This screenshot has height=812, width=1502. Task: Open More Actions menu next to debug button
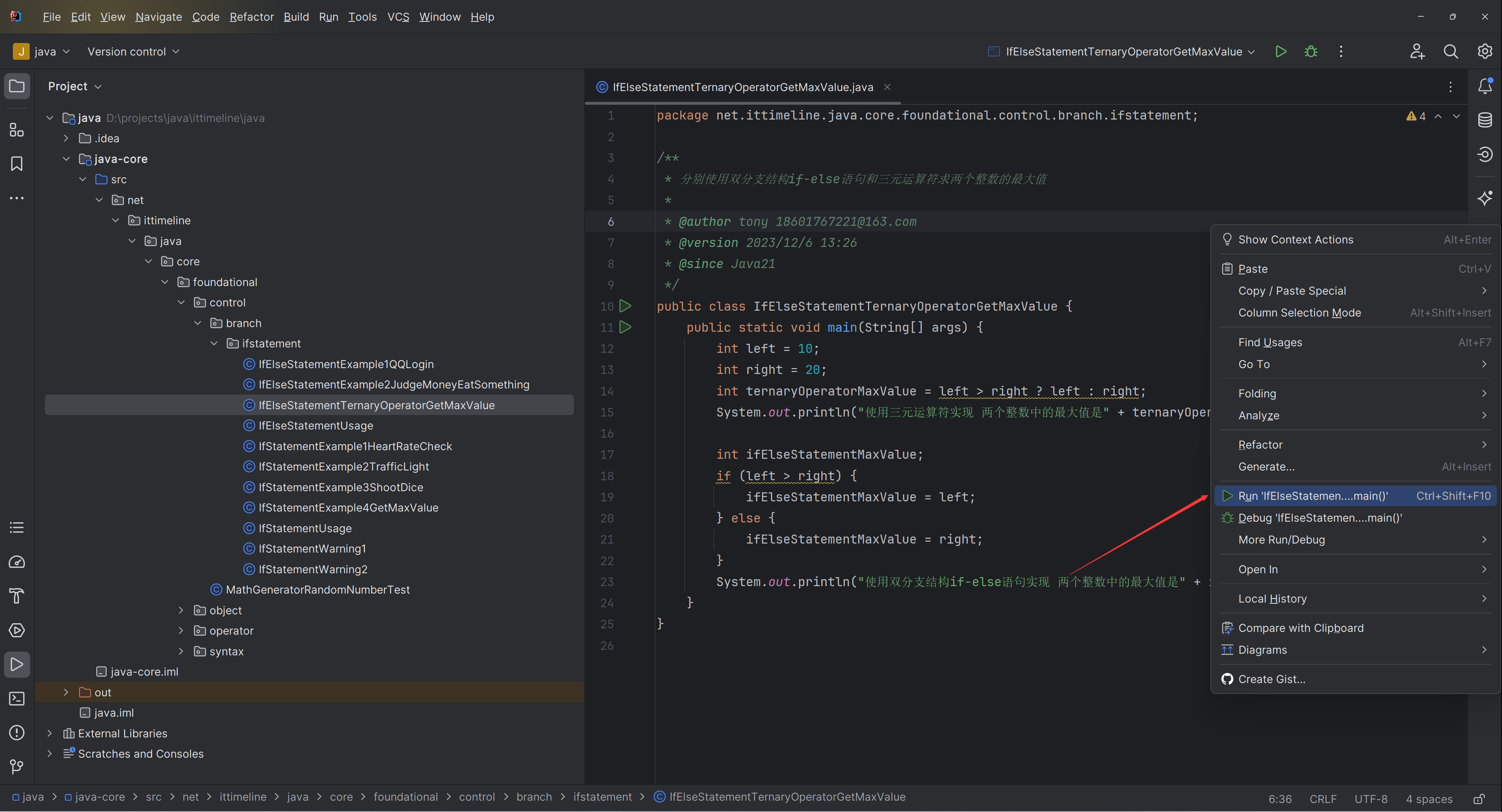[x=1341, y=51]
